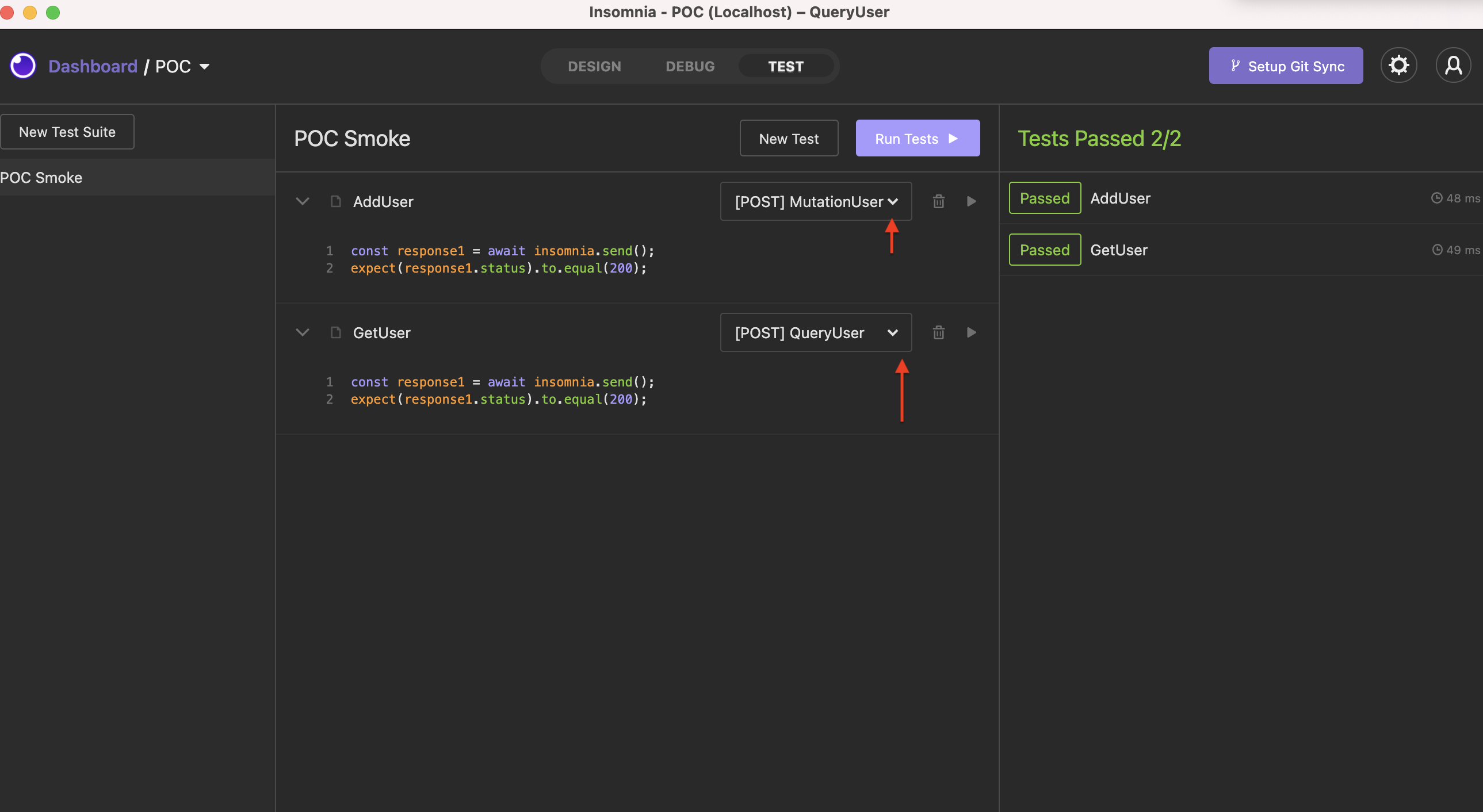Switch to the DEBUG tab

coord(690,66)
